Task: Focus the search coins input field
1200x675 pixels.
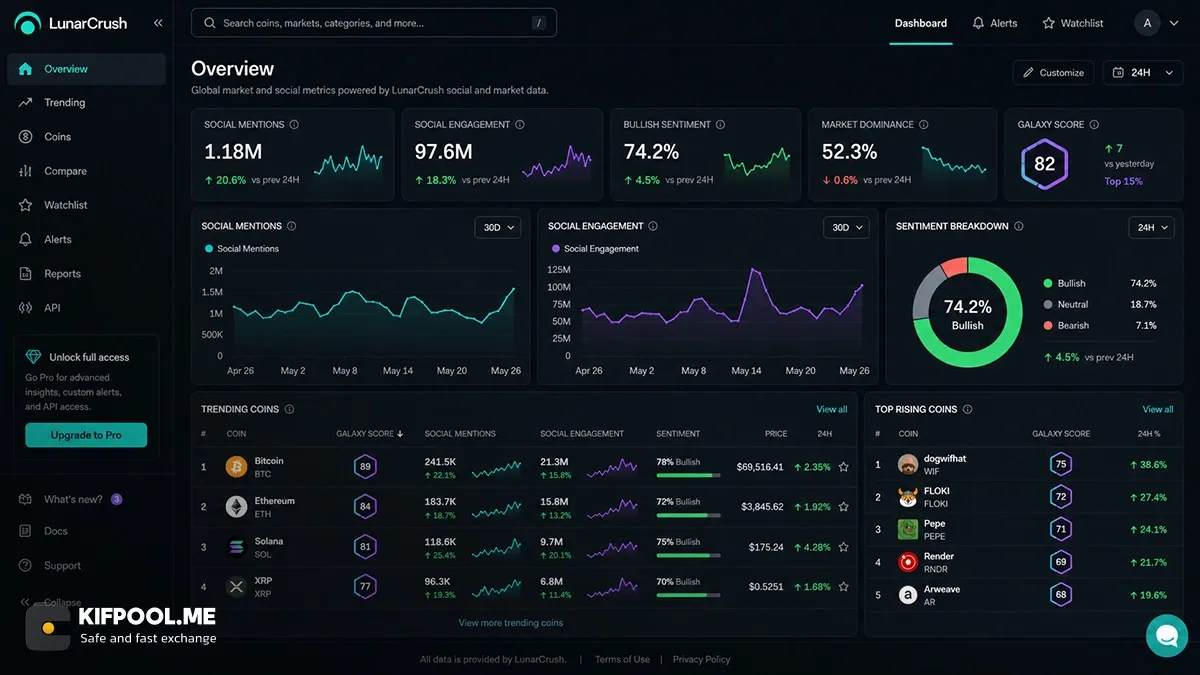Action: click(374, 23)
